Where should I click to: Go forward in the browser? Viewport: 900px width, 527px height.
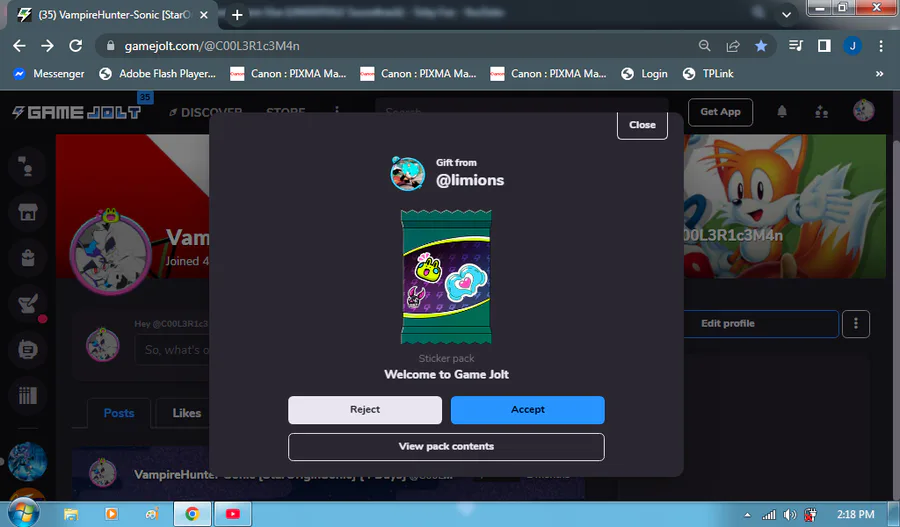coord(47,46)
